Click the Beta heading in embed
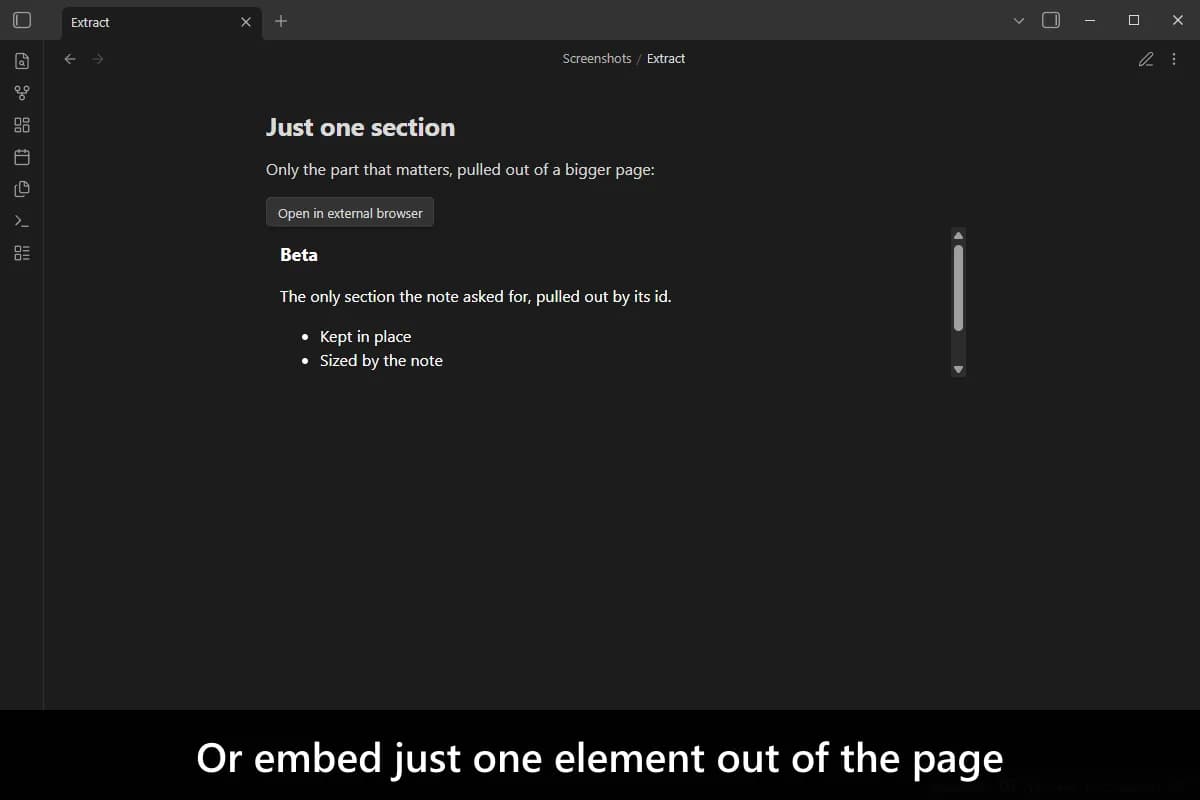The image size is (1200, 800). (299, 255)
